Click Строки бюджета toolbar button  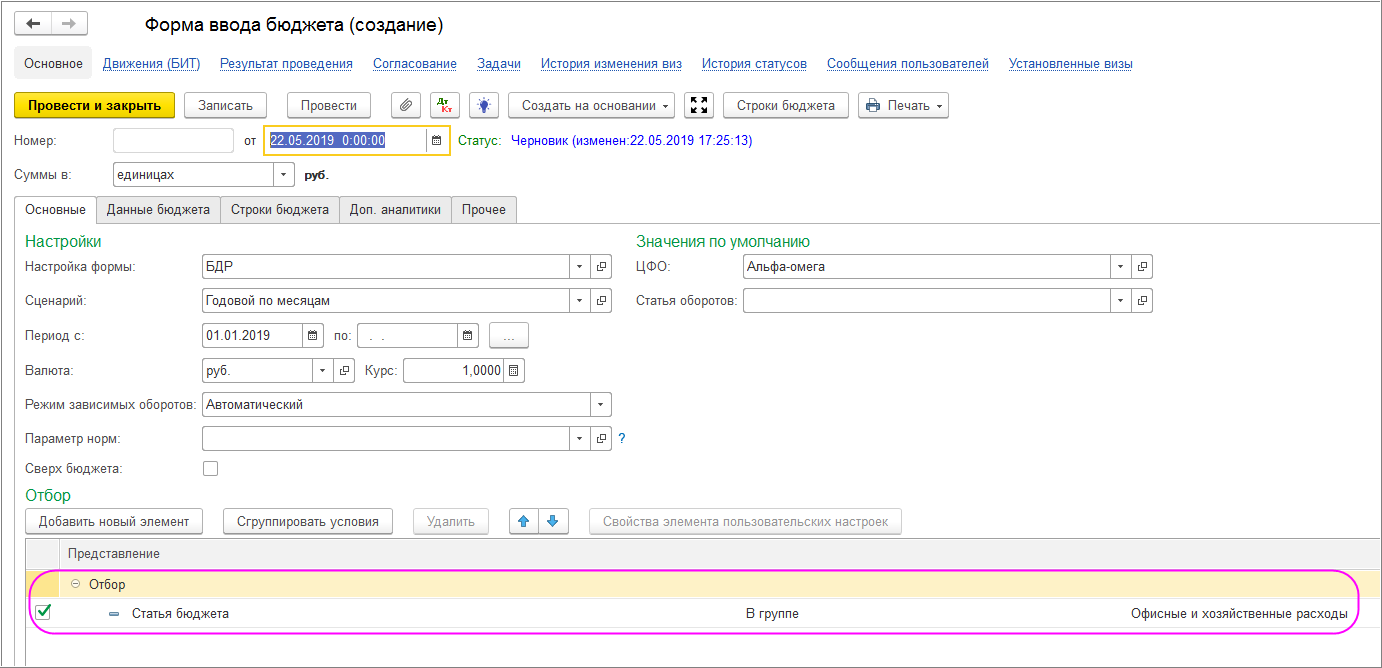tap(786, 105)
